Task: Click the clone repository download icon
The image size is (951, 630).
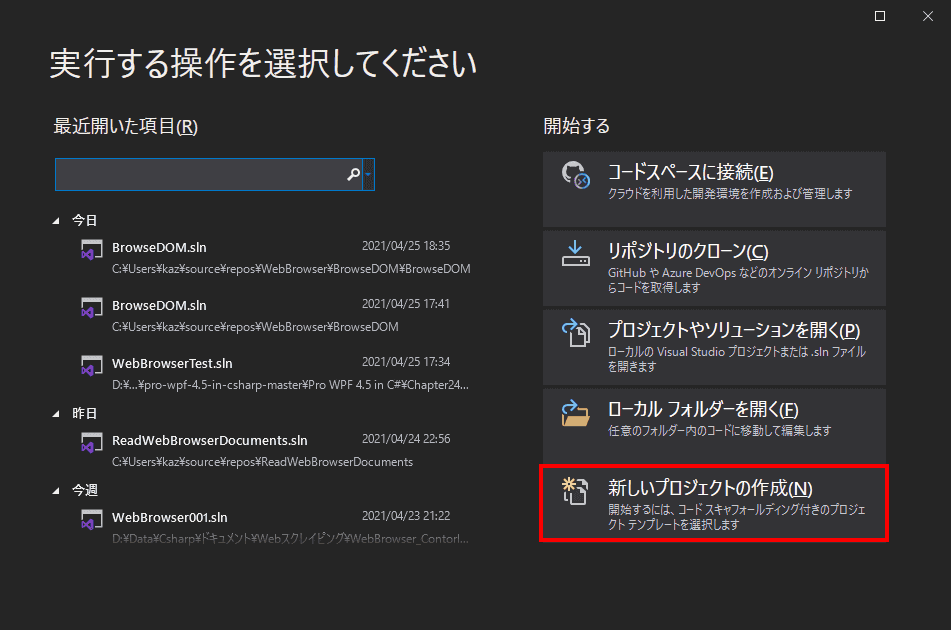Action: (x=575, y=254)
